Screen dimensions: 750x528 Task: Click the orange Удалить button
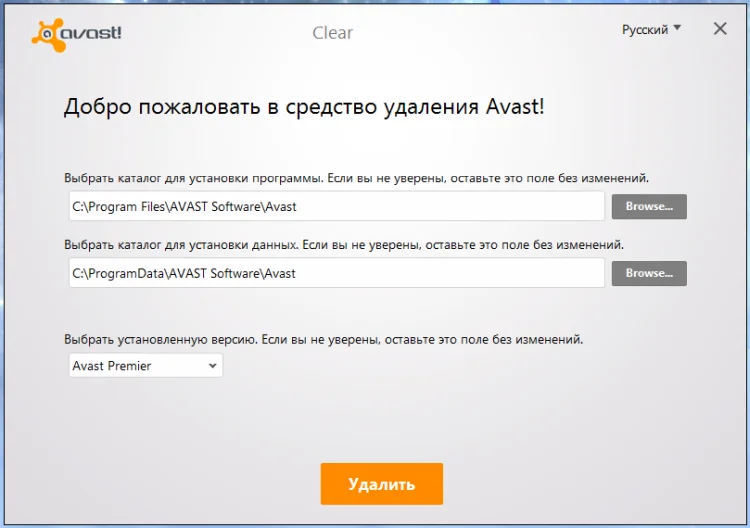coord(382,484)
